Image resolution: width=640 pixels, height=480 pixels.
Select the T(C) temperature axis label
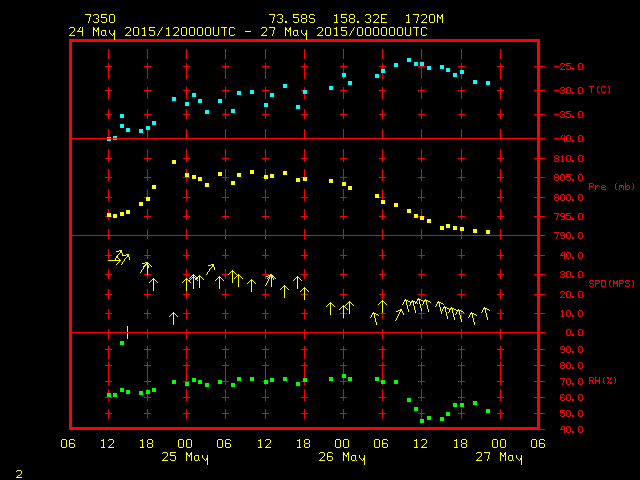599,90
